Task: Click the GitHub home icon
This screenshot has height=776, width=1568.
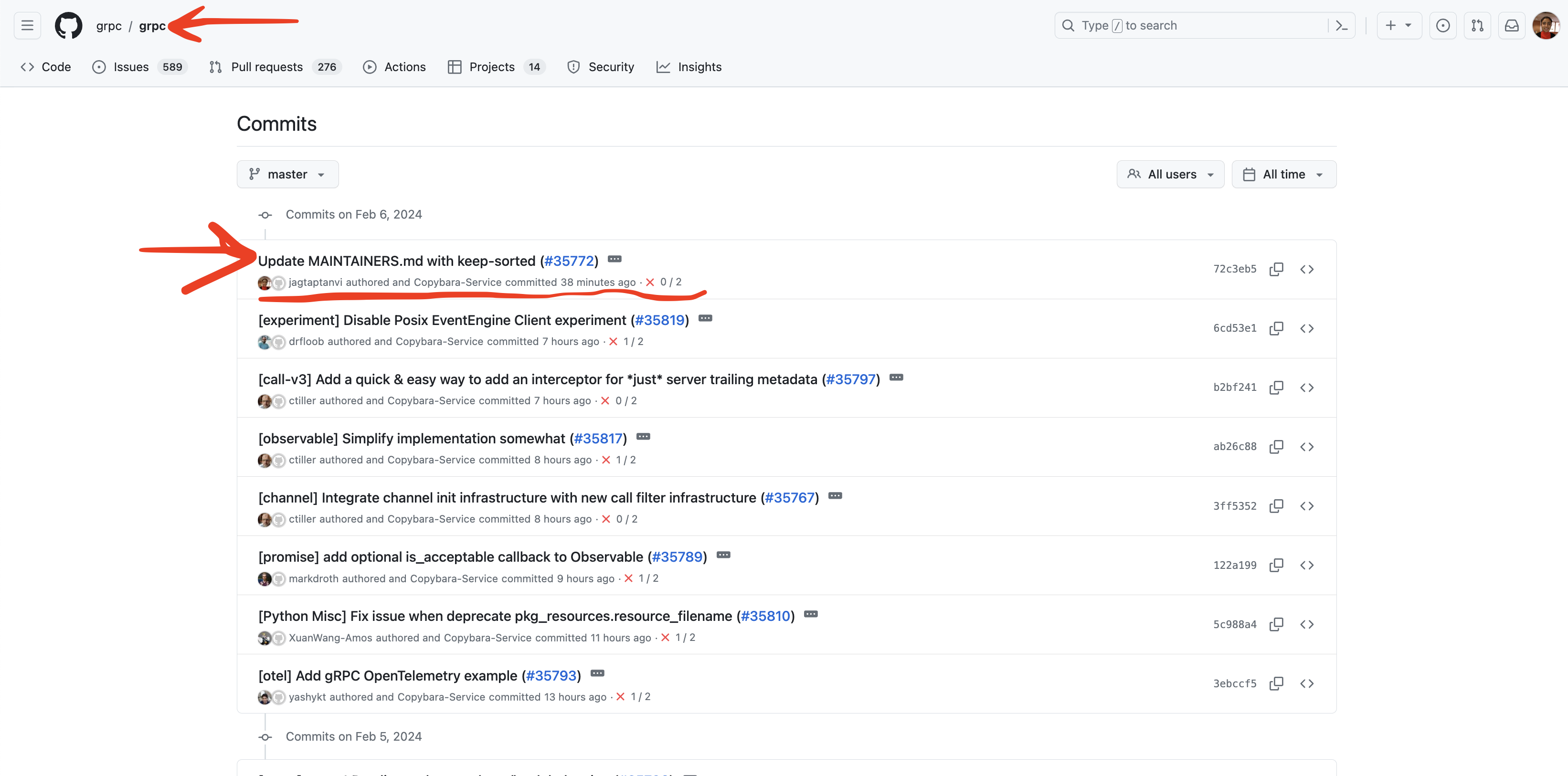Action: pos(66,25)
